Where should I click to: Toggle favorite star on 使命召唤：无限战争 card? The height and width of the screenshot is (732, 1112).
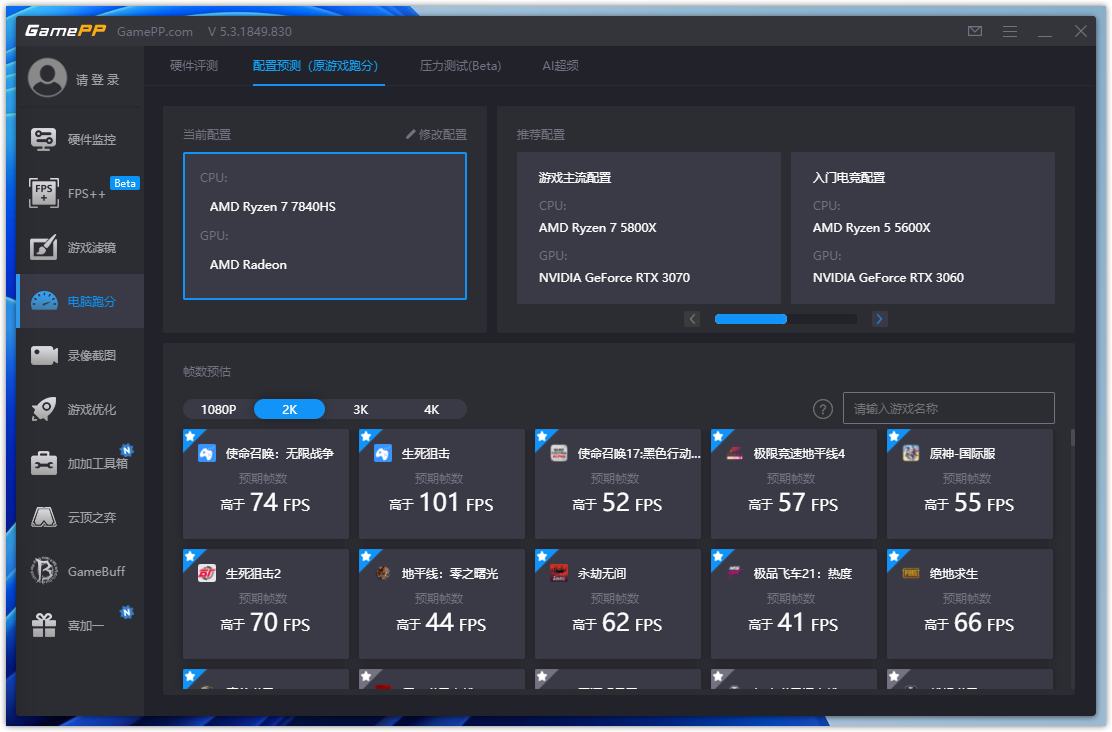pos(190,436)
